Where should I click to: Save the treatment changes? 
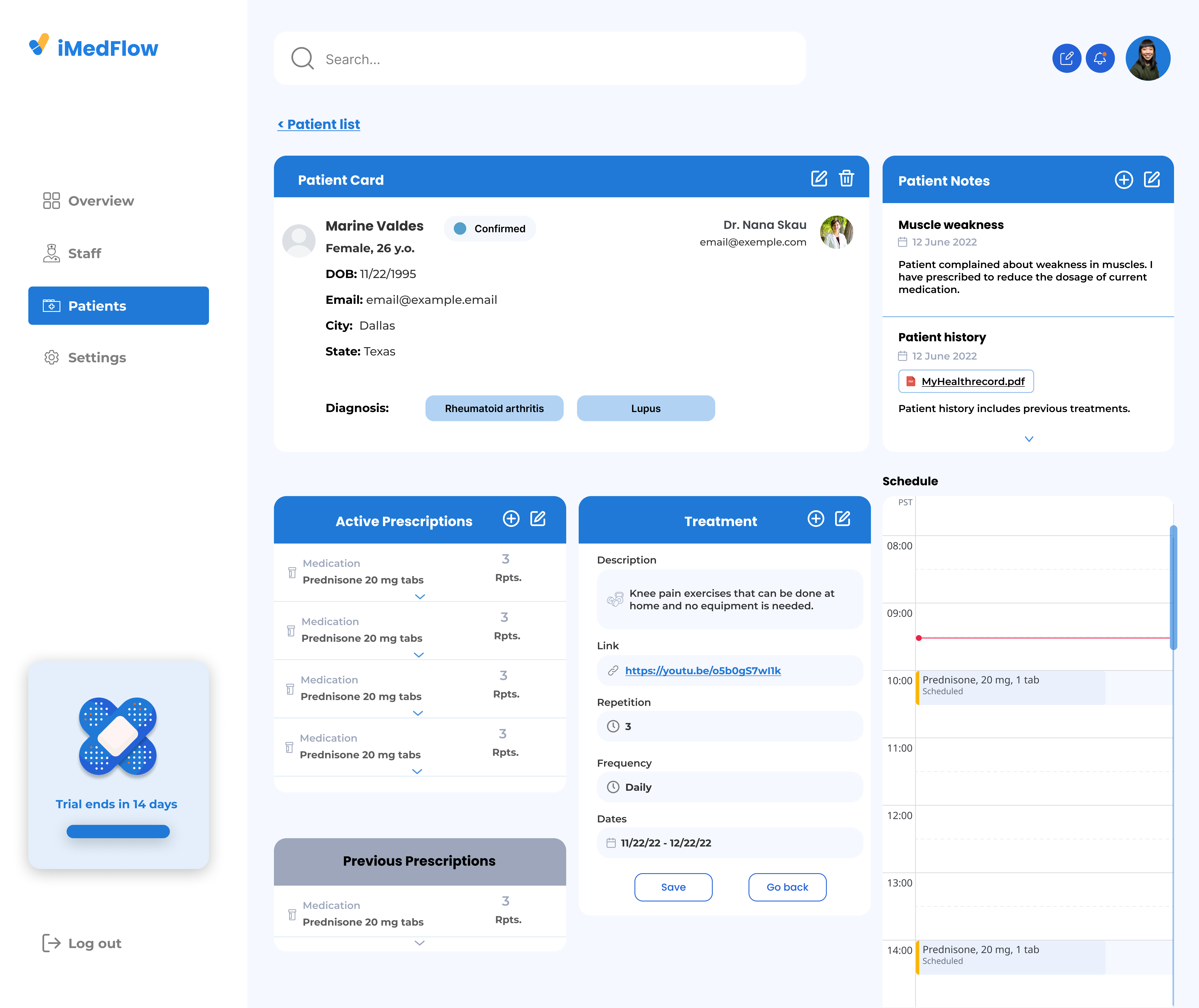point(673,887)
